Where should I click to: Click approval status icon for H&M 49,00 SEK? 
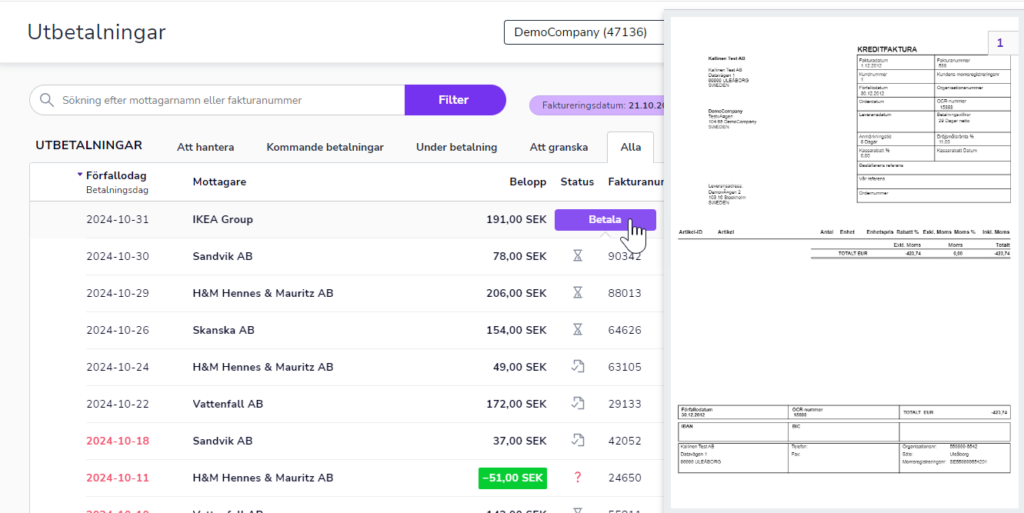pyautogui.click(x=577, y=366)
